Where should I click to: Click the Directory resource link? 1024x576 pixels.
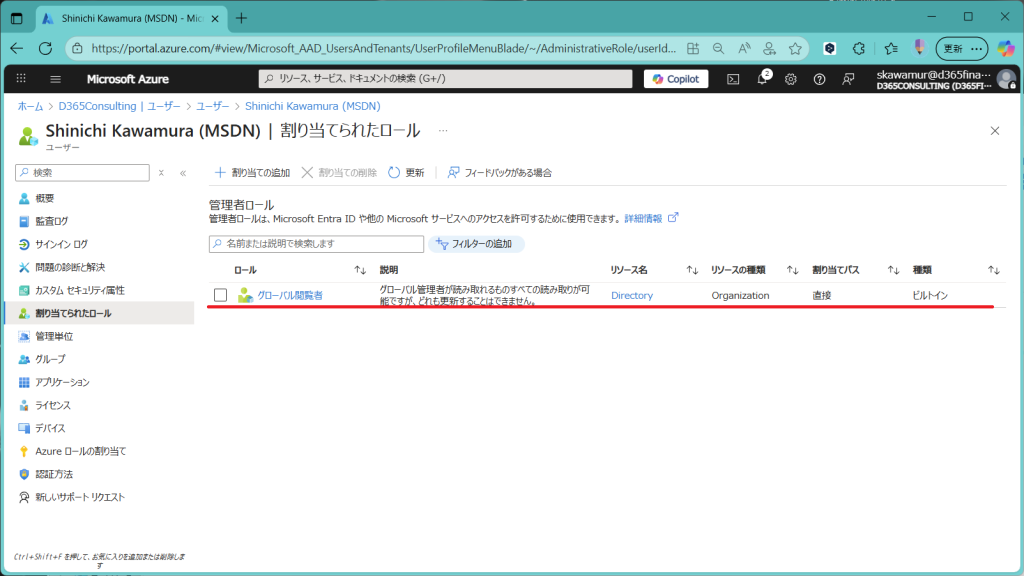pos(631,295)
